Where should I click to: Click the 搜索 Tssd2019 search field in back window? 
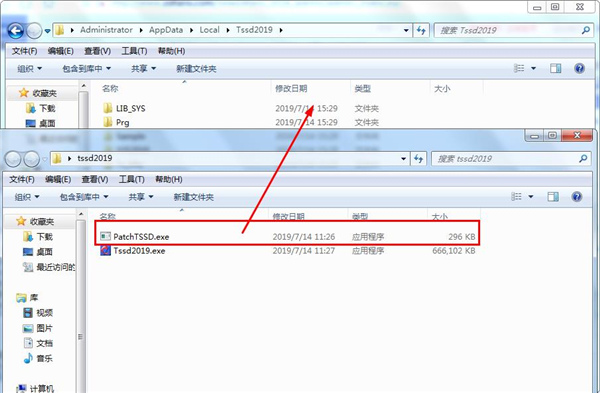(x=508, y=30)
